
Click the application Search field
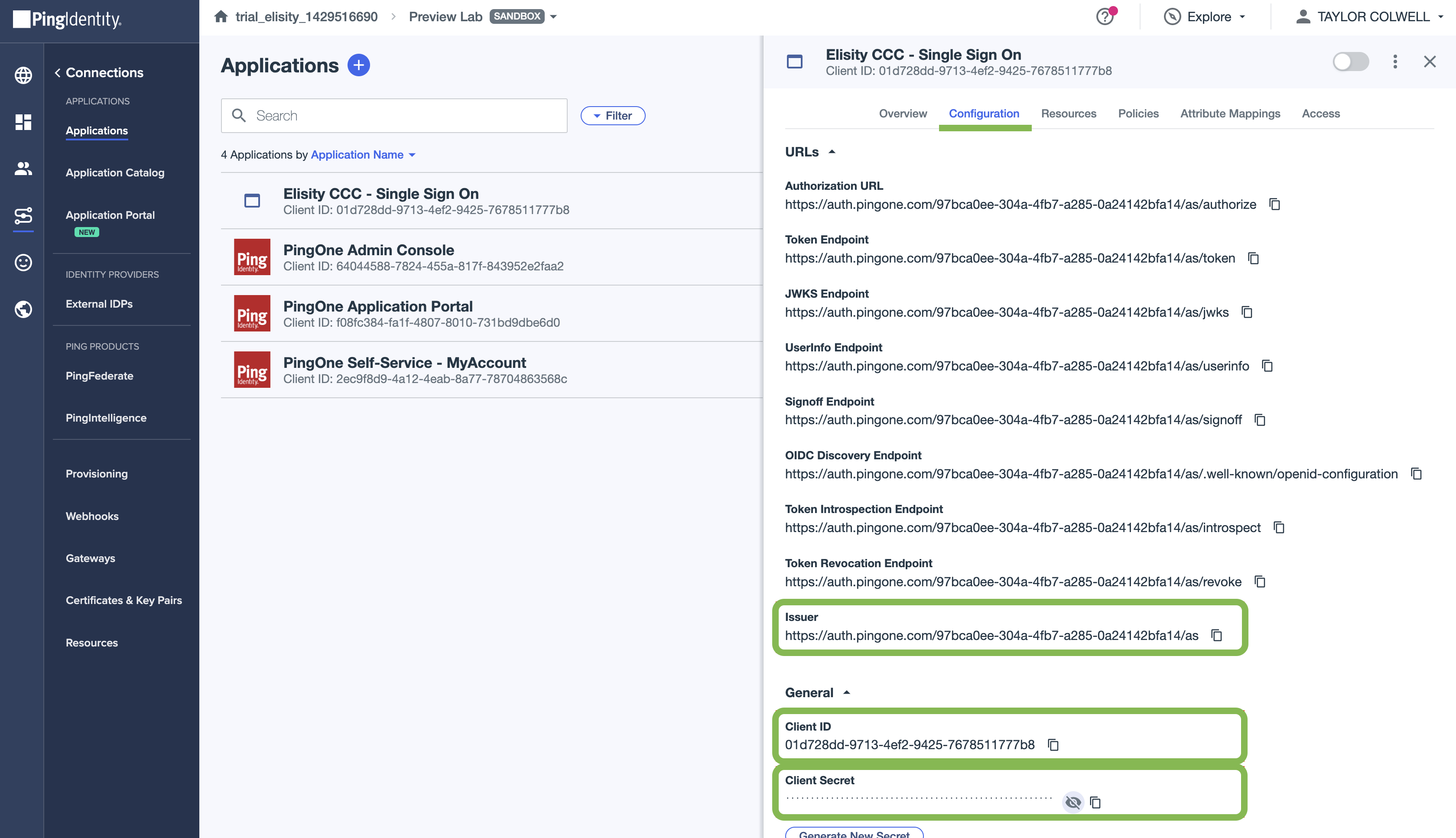(393, 116)
